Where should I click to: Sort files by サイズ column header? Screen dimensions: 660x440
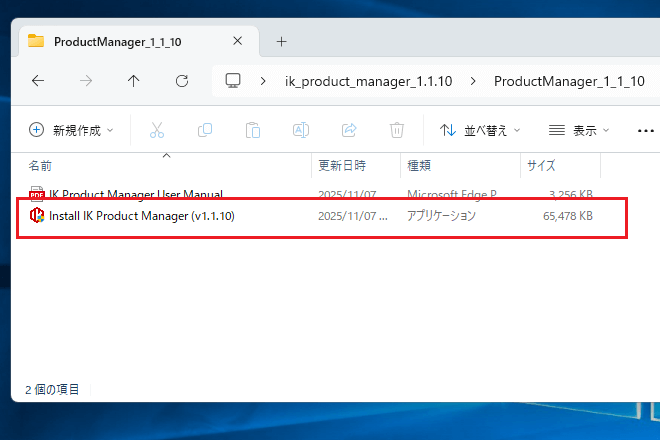tap(541, 165)
